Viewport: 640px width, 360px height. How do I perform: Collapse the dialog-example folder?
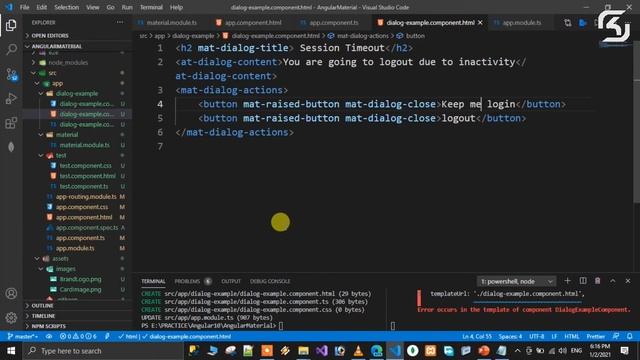click(77, 93)
